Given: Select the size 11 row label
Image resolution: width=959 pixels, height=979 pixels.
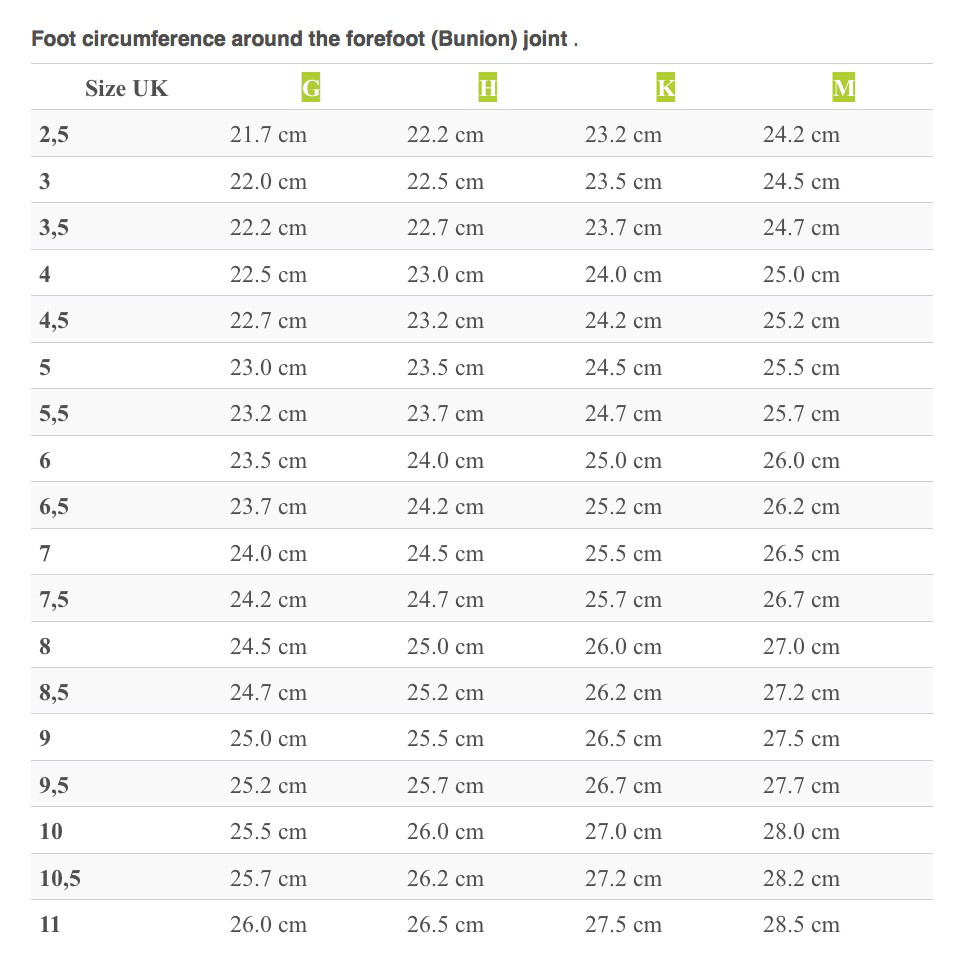Looking at the screenshot, I should [x=50, y=925].
